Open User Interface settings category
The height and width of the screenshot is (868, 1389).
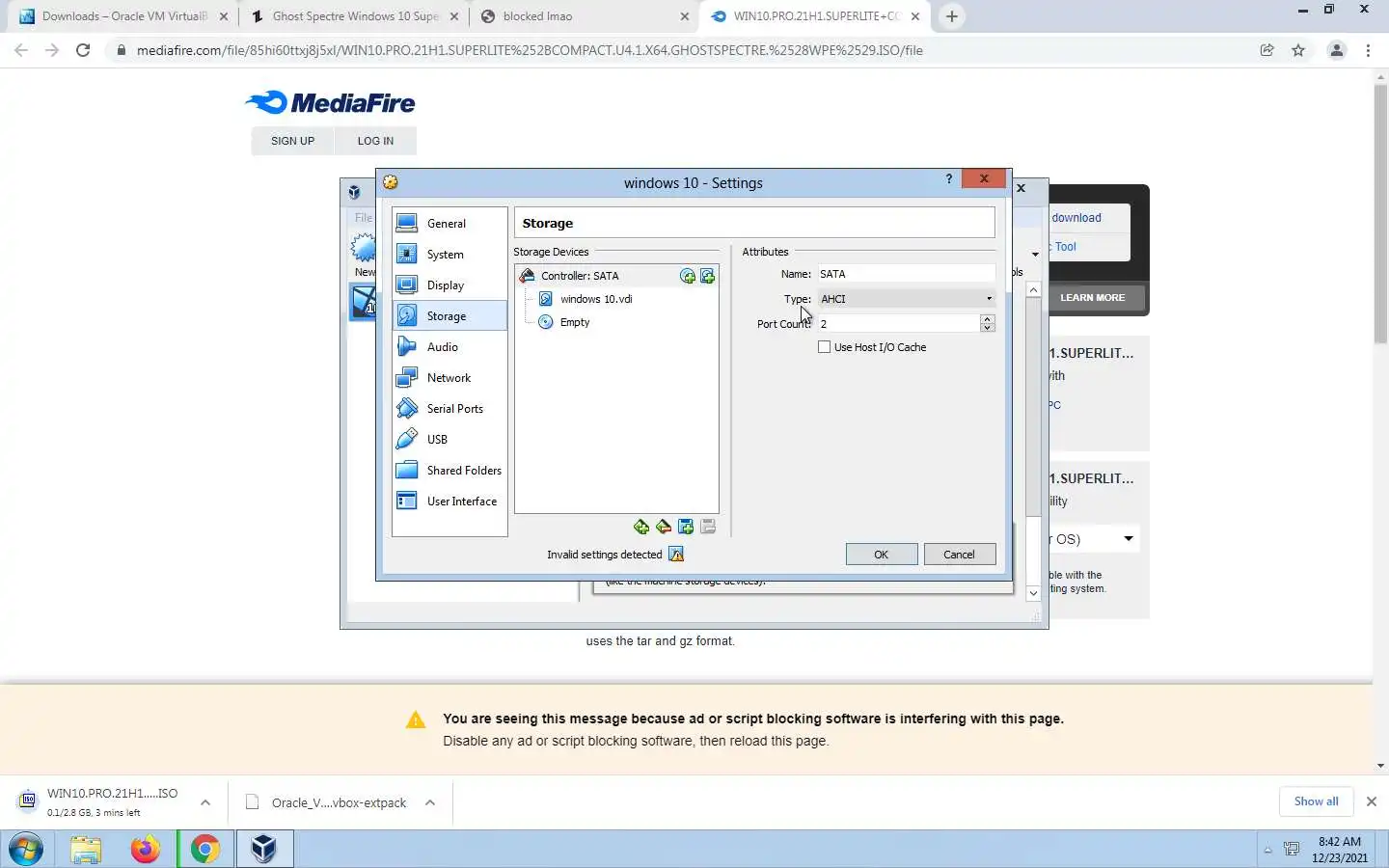[449, 502]
